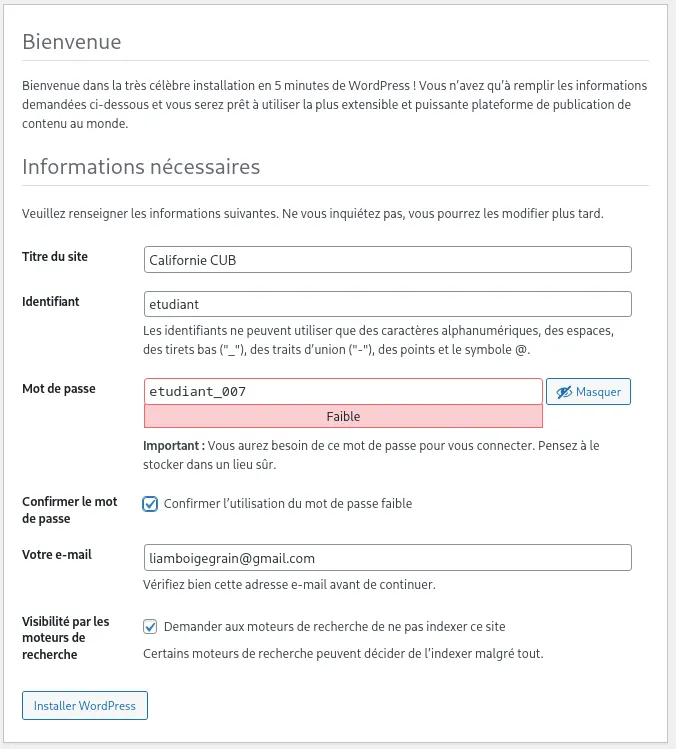
Task: Click the "Votre e-mail" label
Action: 57,554
